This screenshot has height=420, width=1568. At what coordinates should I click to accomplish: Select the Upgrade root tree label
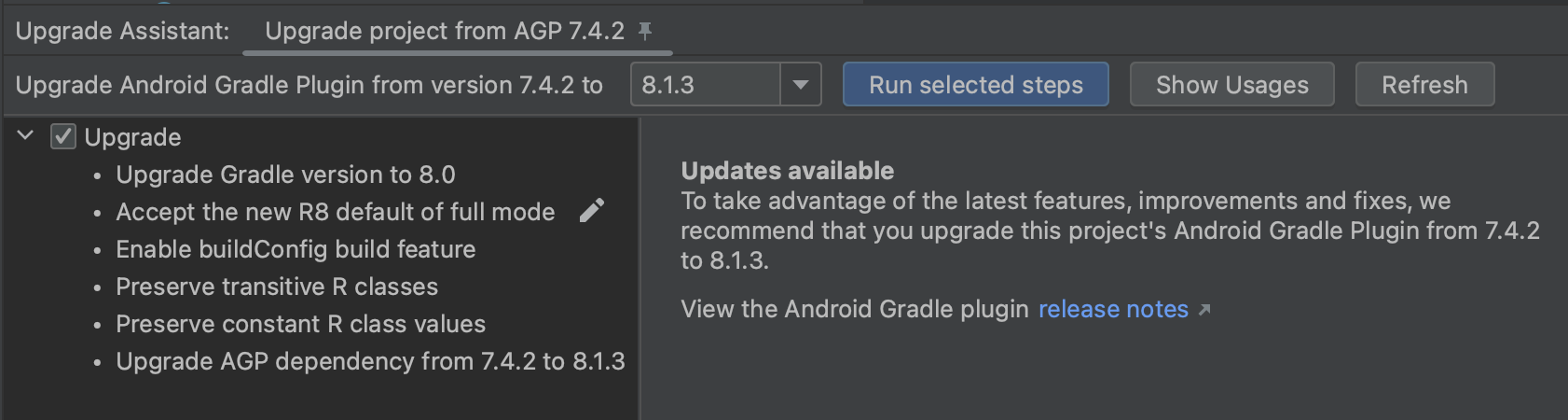133,137
